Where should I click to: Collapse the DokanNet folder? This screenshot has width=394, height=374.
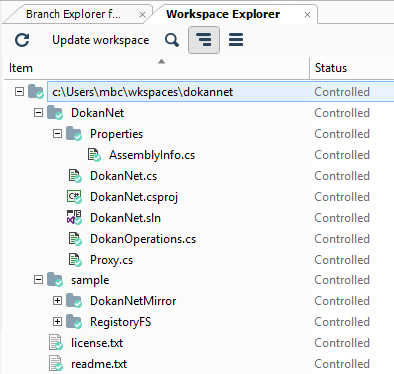pos(39,113)
